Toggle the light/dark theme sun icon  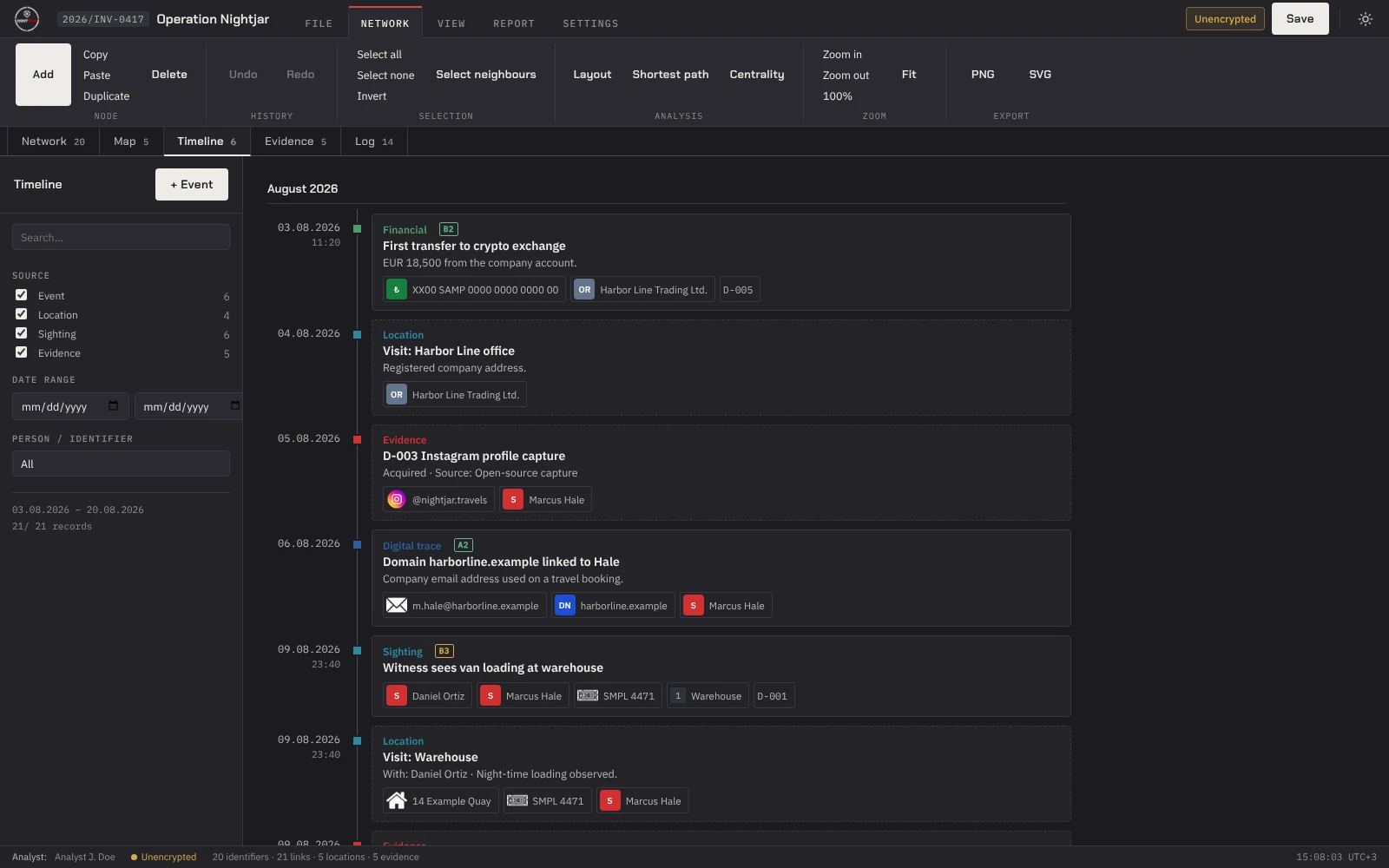(x=1366, y=19)
